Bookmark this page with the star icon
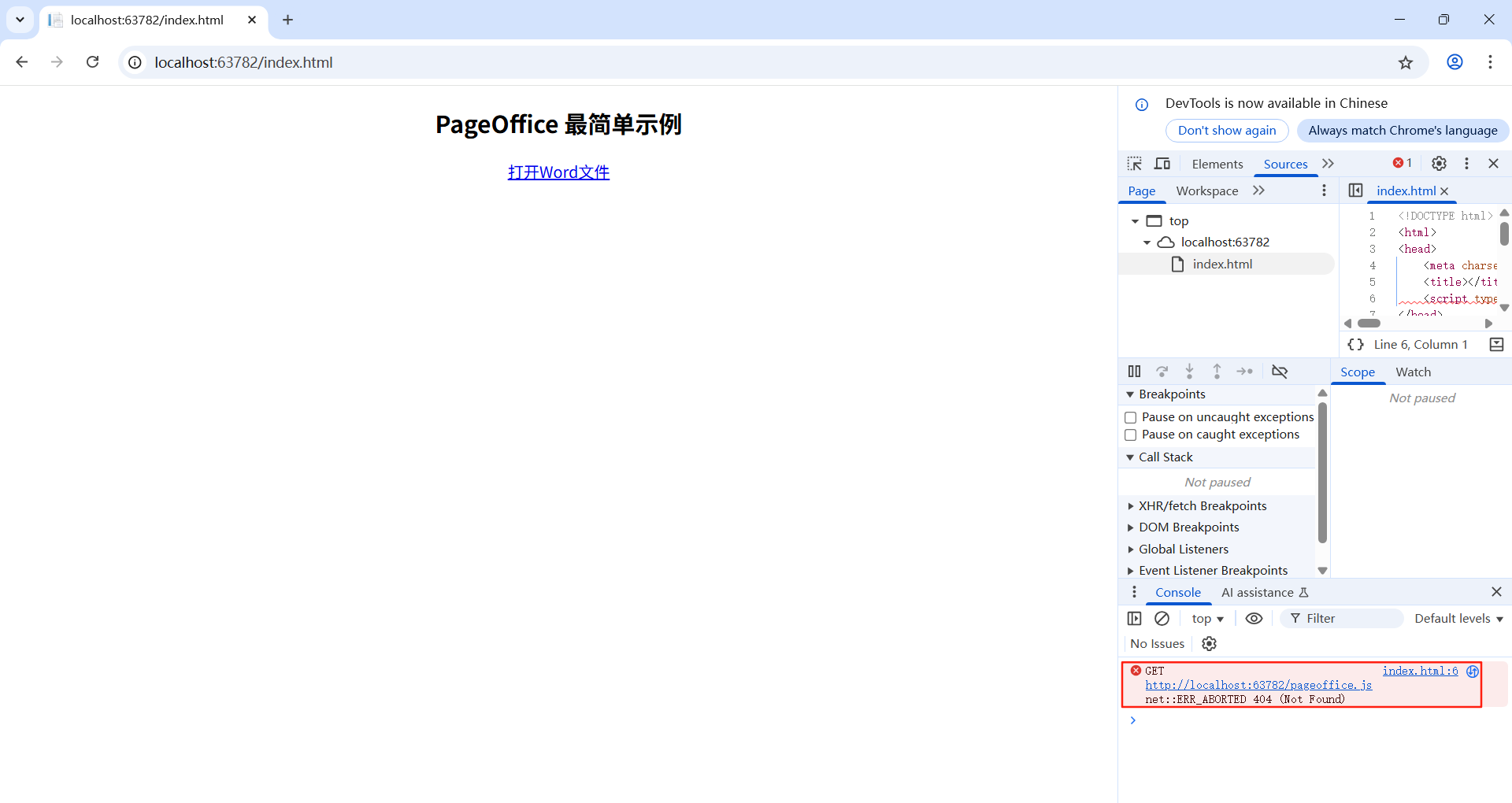 [x=1406, y=62]
